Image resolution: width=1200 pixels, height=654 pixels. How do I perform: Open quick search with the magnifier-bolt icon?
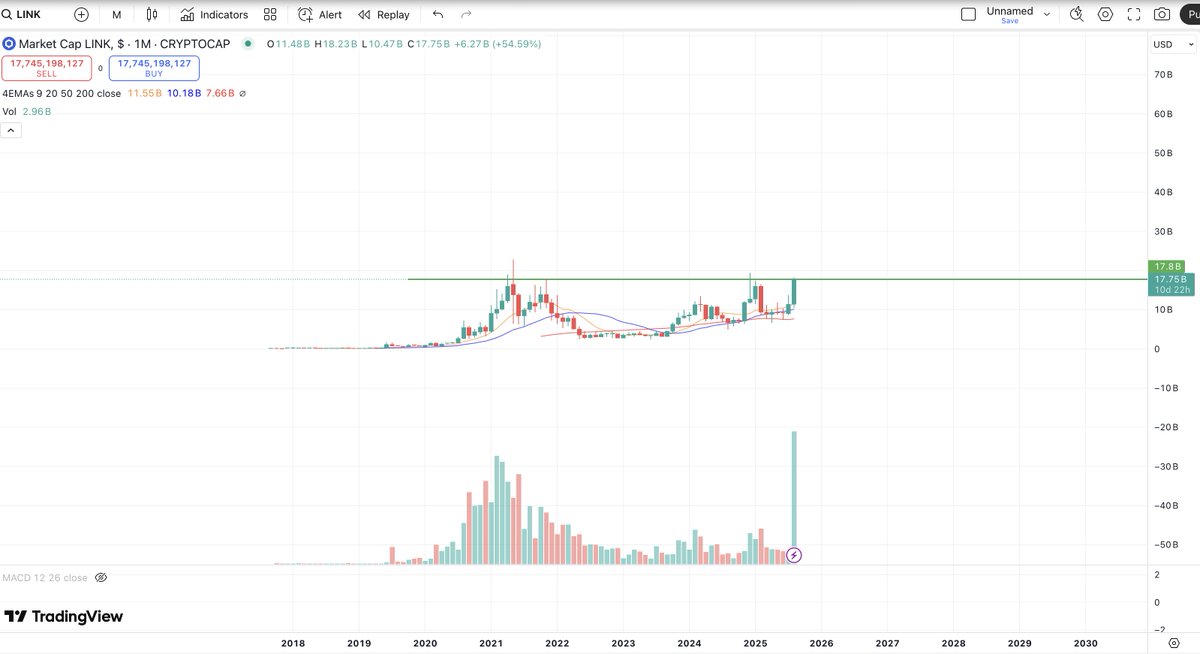pos(1076,14)
